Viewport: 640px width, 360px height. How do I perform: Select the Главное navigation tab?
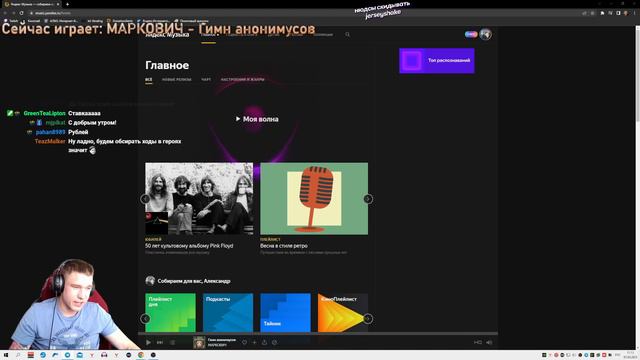208,35
